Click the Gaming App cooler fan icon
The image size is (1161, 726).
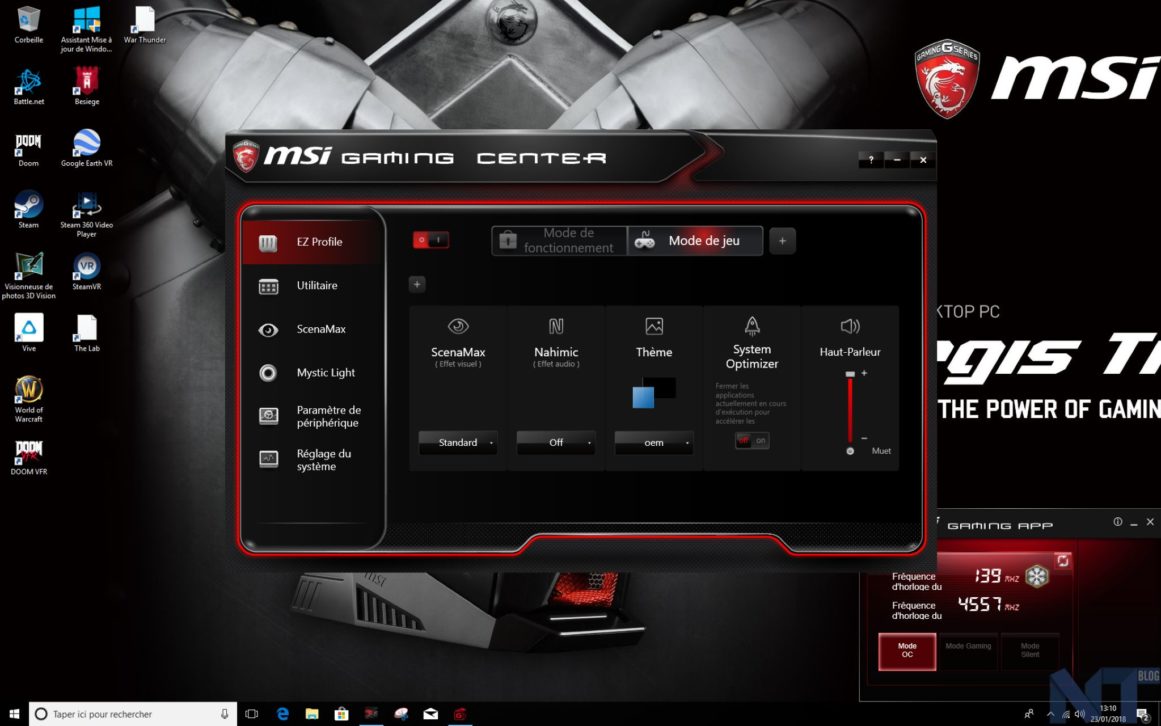[1037, 577]
